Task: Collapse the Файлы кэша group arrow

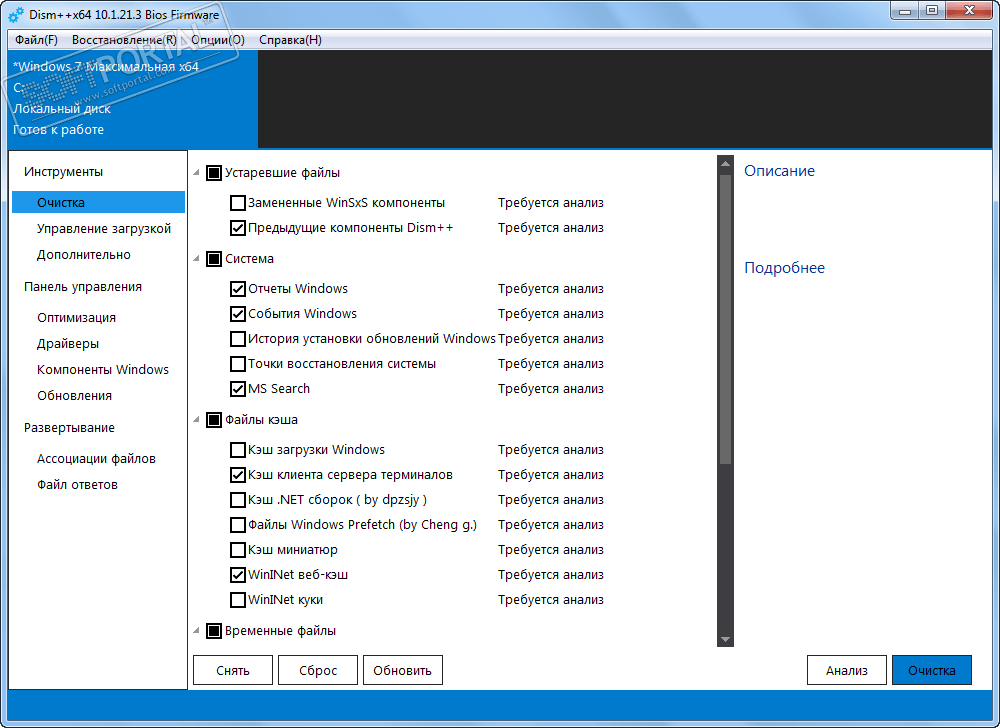Action: click(196, 420)
